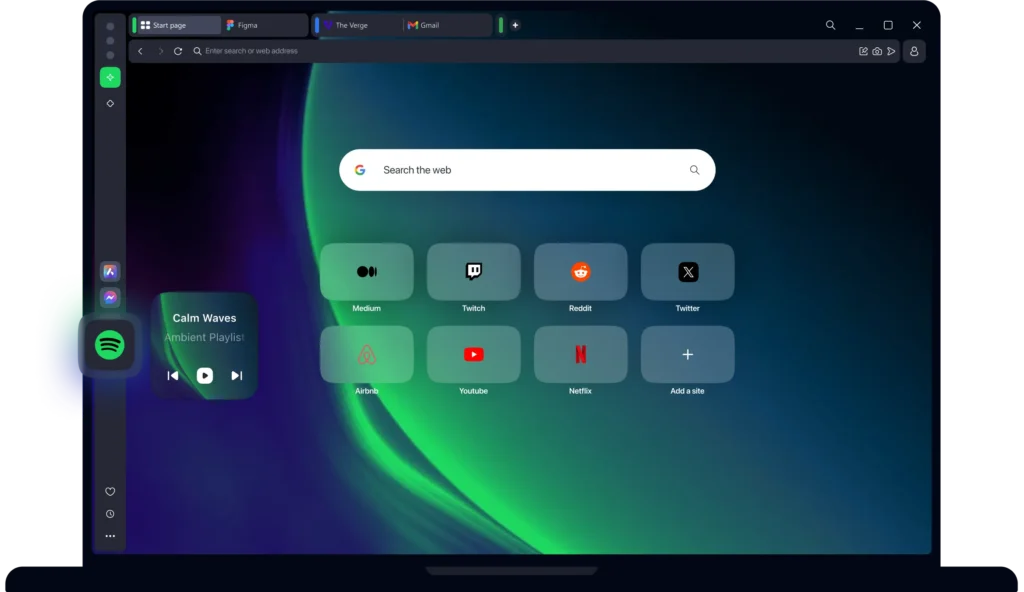Click the Calm Waves track title
This screenshot has width=1024, height=592.
coord(204,318)
